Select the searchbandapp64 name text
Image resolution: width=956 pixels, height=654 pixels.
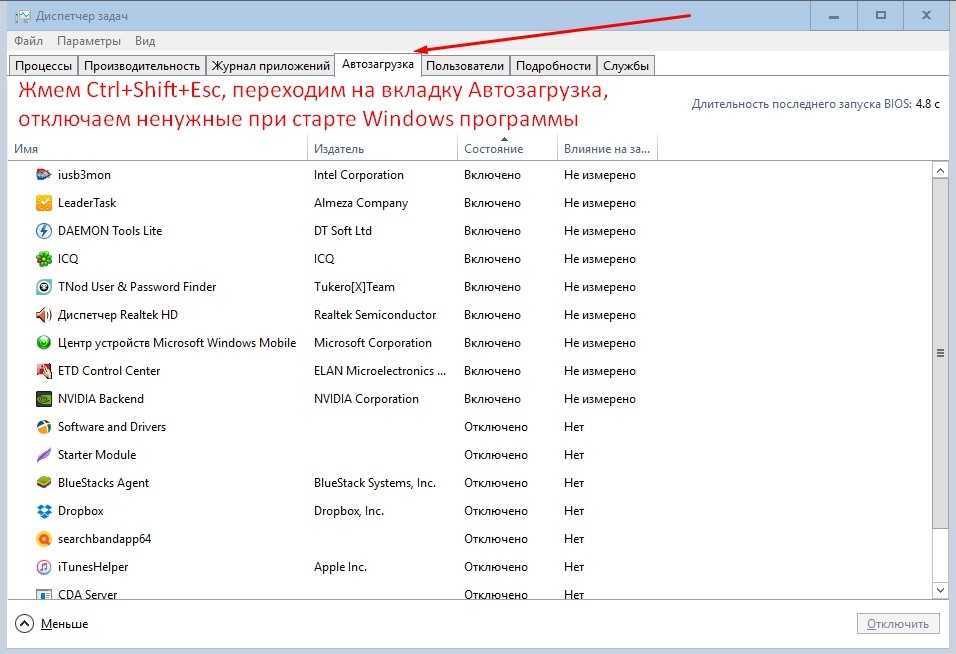point(104,539)
